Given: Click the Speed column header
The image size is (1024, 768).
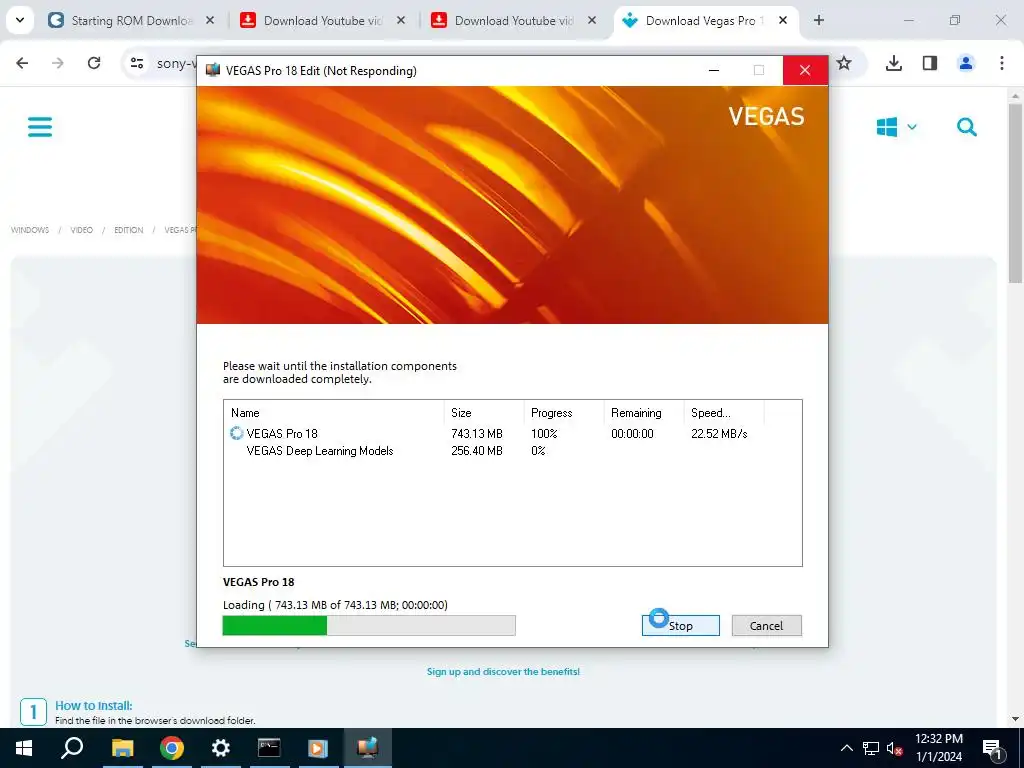Looking at the screenshot, I should coord(724,413).
